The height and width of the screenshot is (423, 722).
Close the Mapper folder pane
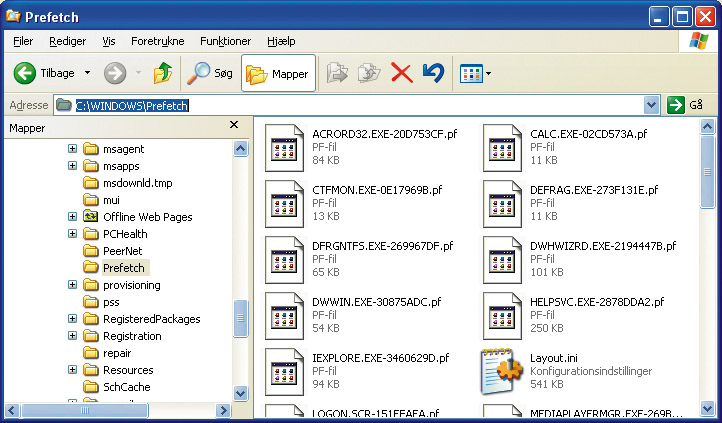(234, 126)
